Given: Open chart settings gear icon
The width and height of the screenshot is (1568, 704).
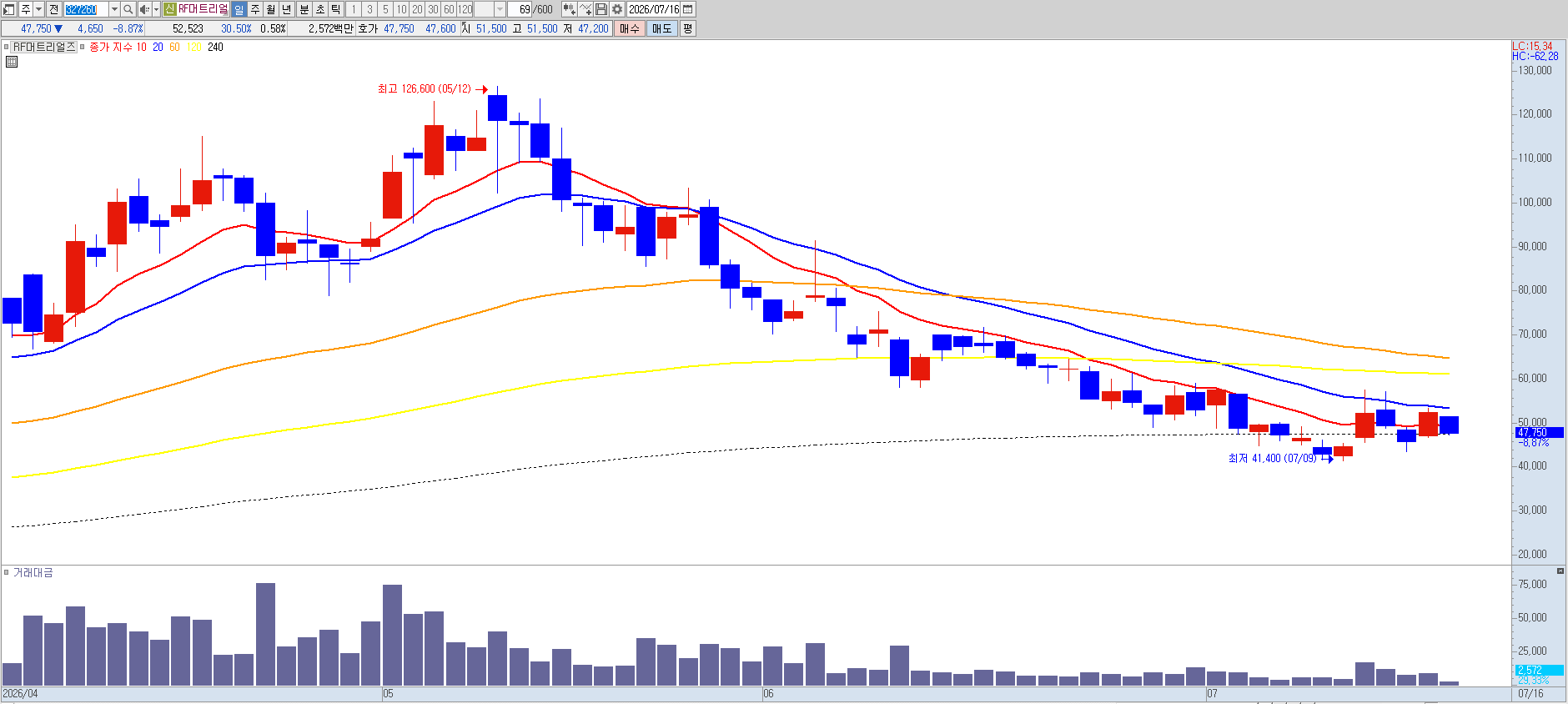Looking at the screenshot, I should pyautogui.click(x=617, y=9).
